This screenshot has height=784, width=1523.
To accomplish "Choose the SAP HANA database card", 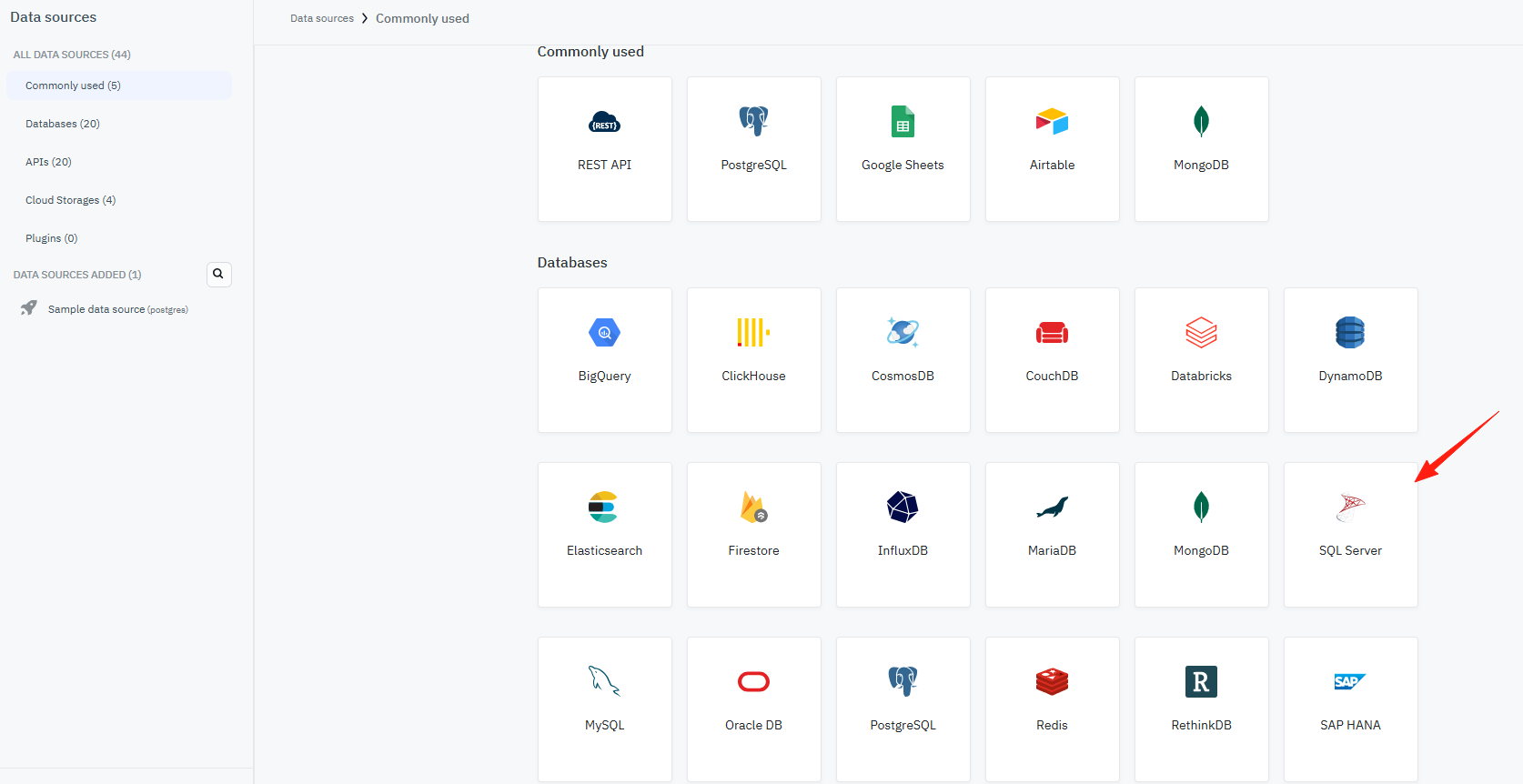I will coord(1350,709).
